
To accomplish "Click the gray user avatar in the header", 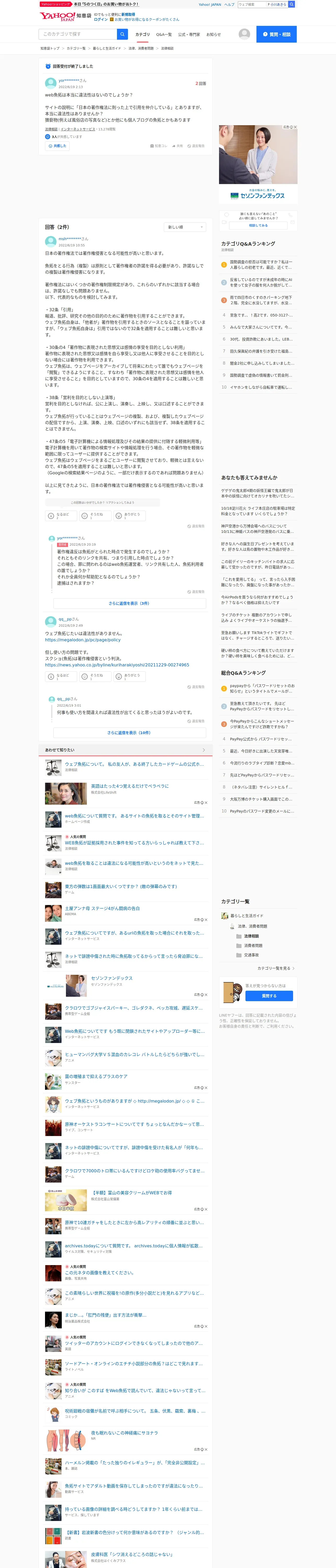I will click(244, 34).
